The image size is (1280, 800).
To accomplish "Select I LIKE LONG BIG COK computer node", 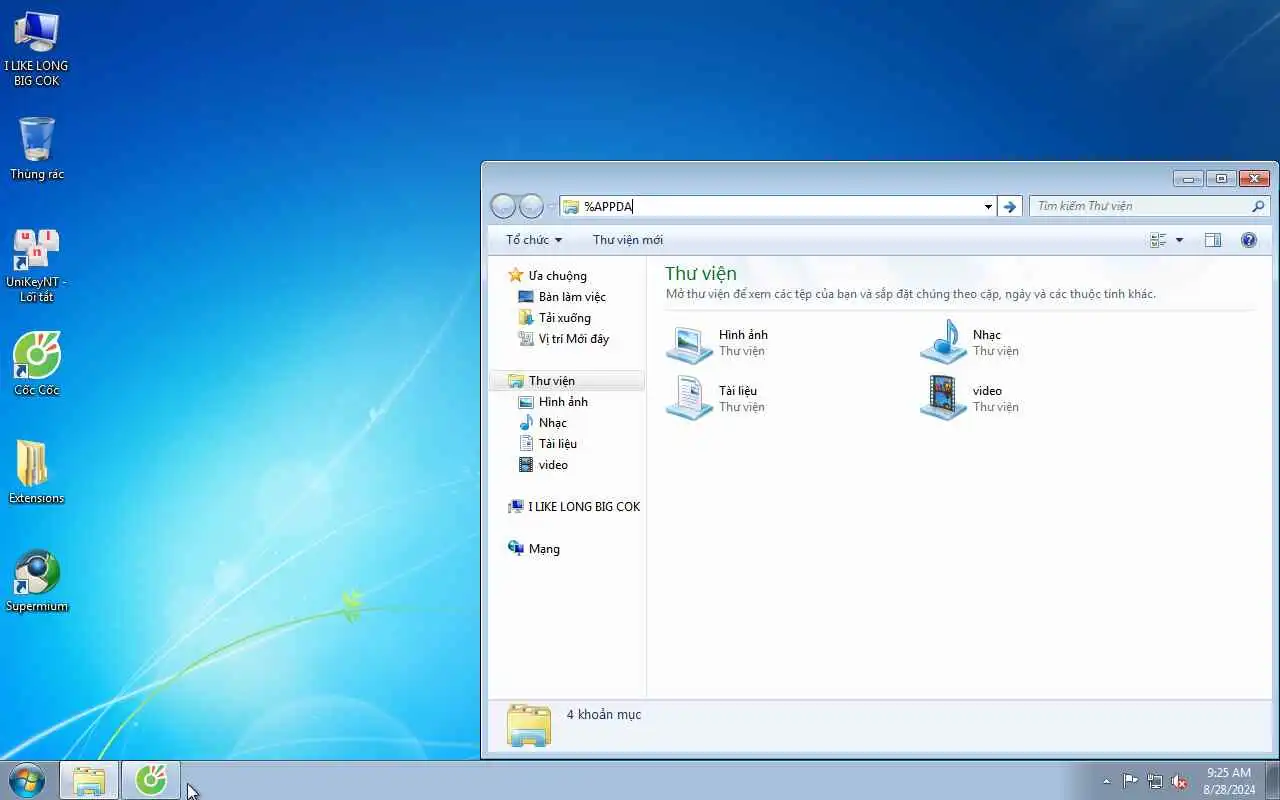I will pos(574,507).
